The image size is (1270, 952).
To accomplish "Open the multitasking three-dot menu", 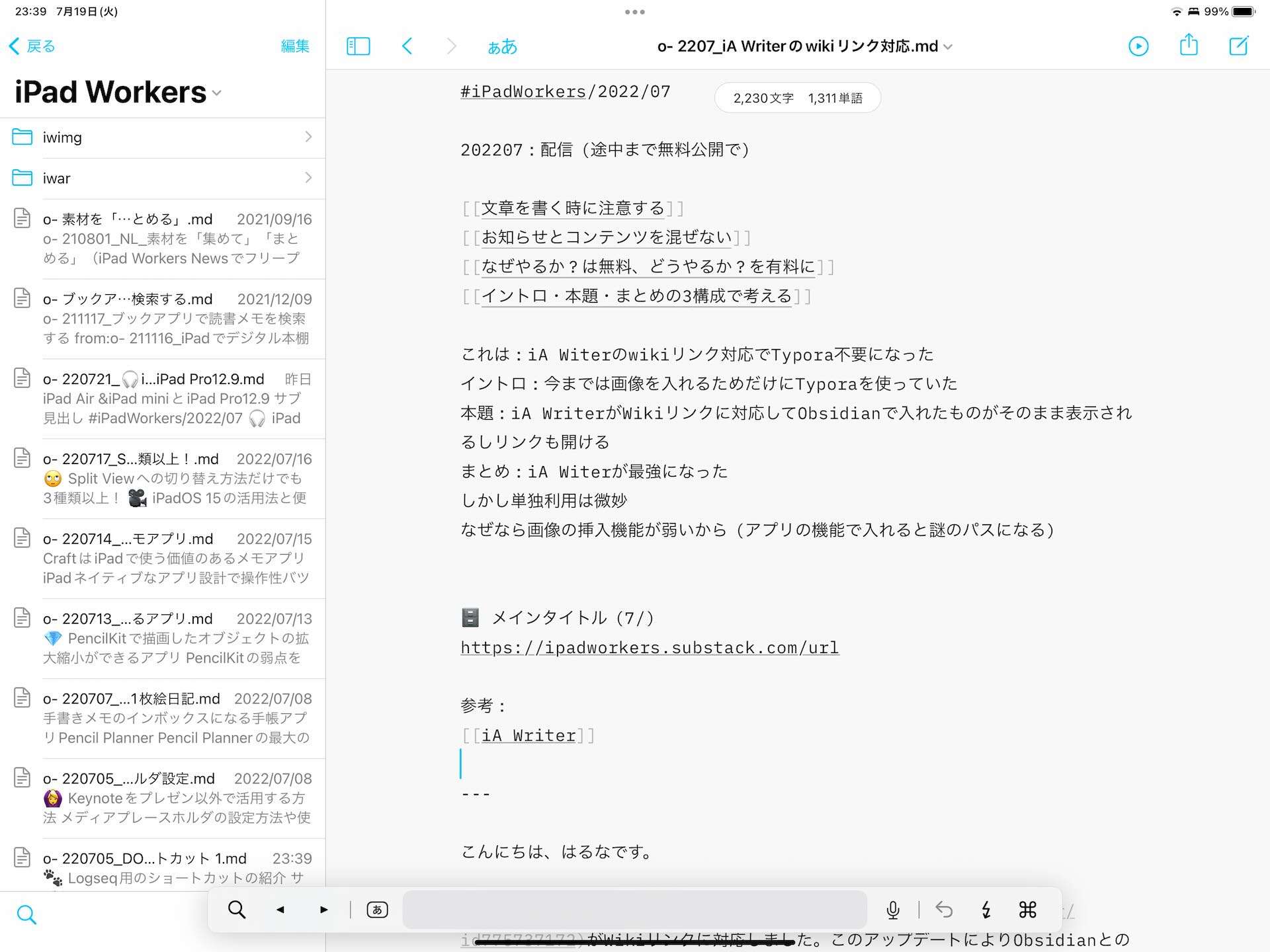I will pyautogui.click(x=634, y=12).
